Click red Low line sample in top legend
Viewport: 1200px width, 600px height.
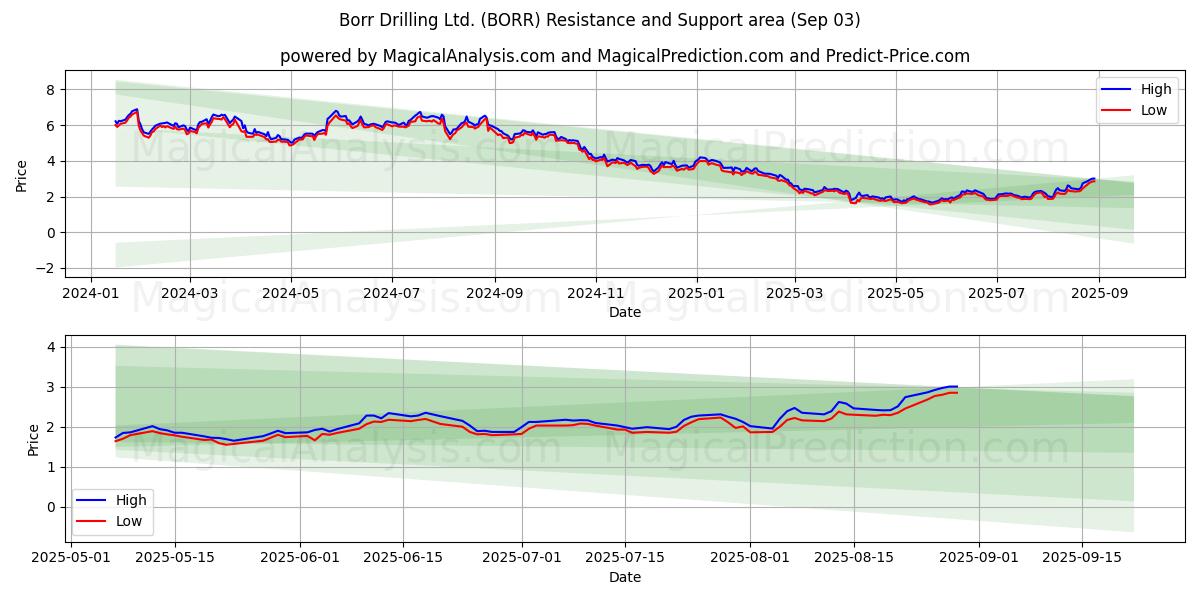tap(1118, 111)
